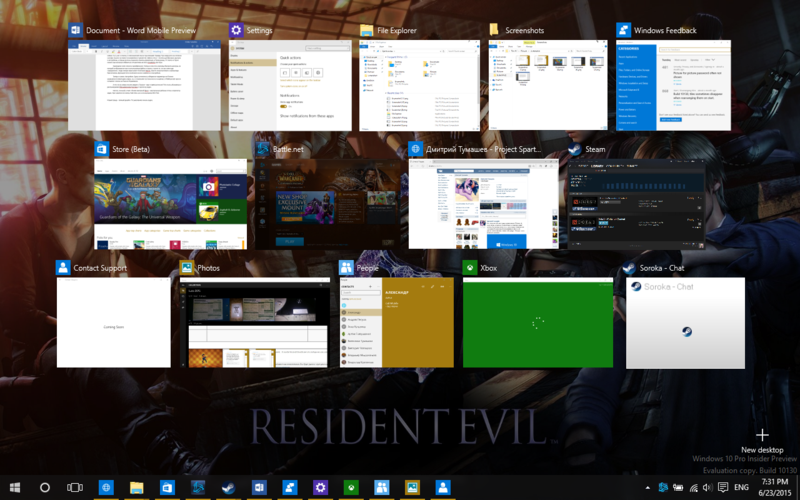Switch to the Soroka - Chat window thumbnail
The height and width of the screenshot is (500, 800).
coord(685,323)
